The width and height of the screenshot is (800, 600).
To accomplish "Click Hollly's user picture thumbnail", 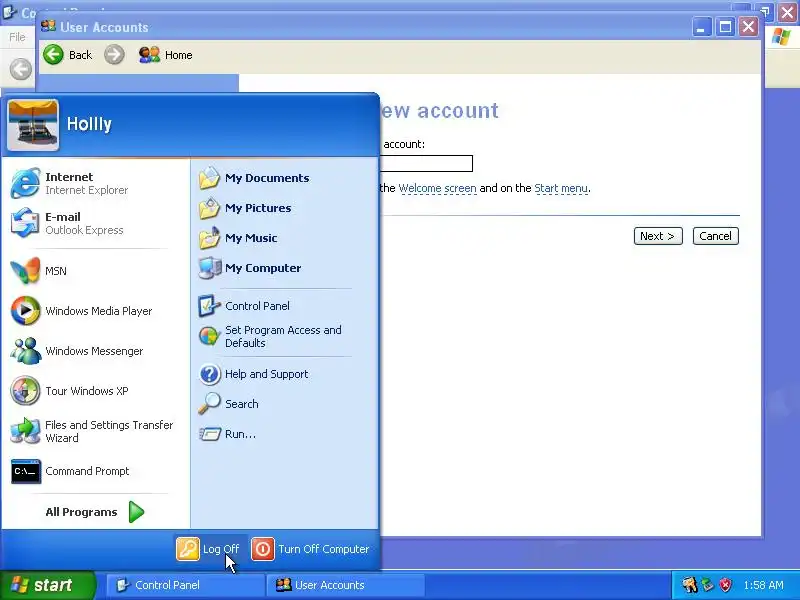I will click(x=33, y=125).
